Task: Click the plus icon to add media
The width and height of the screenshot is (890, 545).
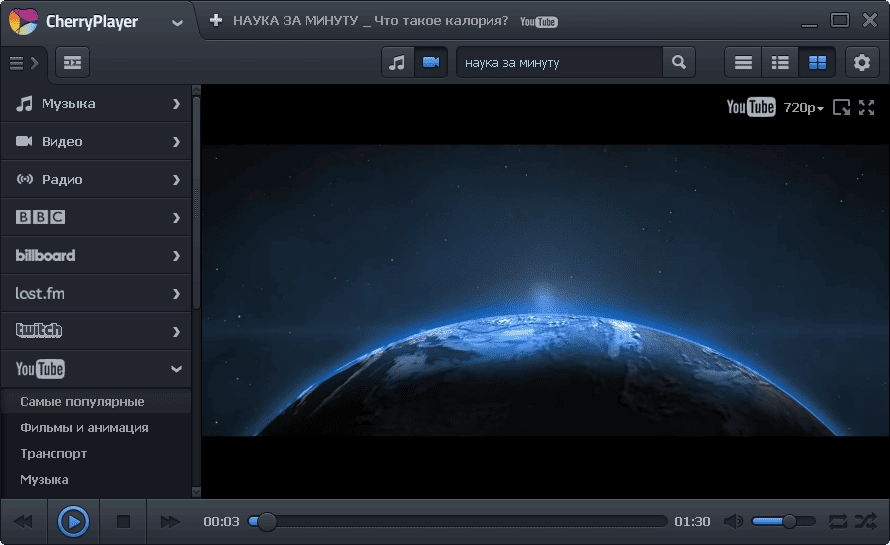Action: click(x=216, y=20)
